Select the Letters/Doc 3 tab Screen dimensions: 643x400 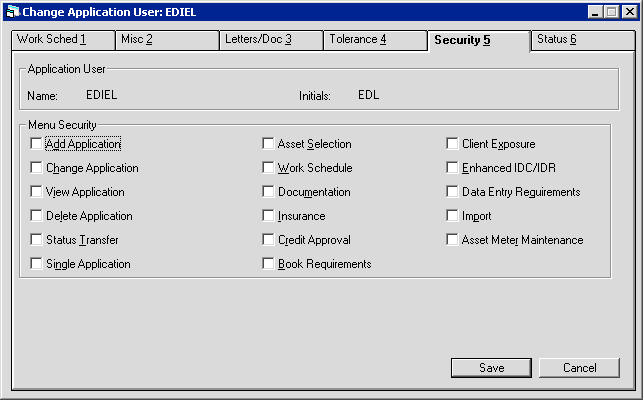pyautogui.click(x=271, y=40)
